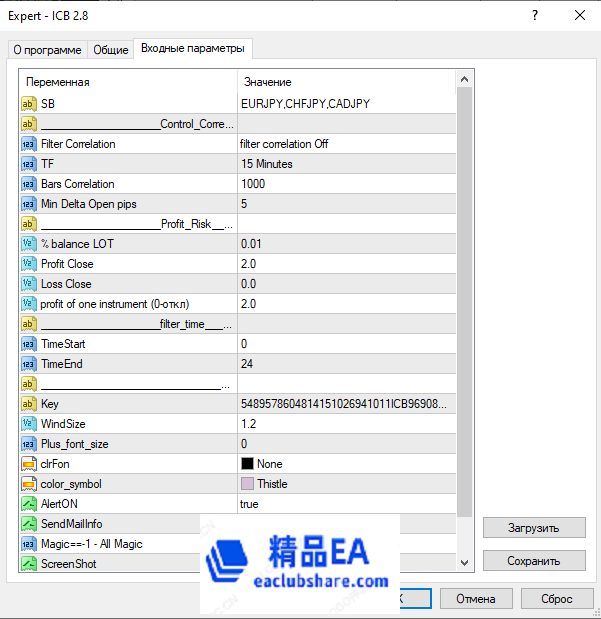Click the double-type icon beside % balance LOT

[x=28, y=244]
